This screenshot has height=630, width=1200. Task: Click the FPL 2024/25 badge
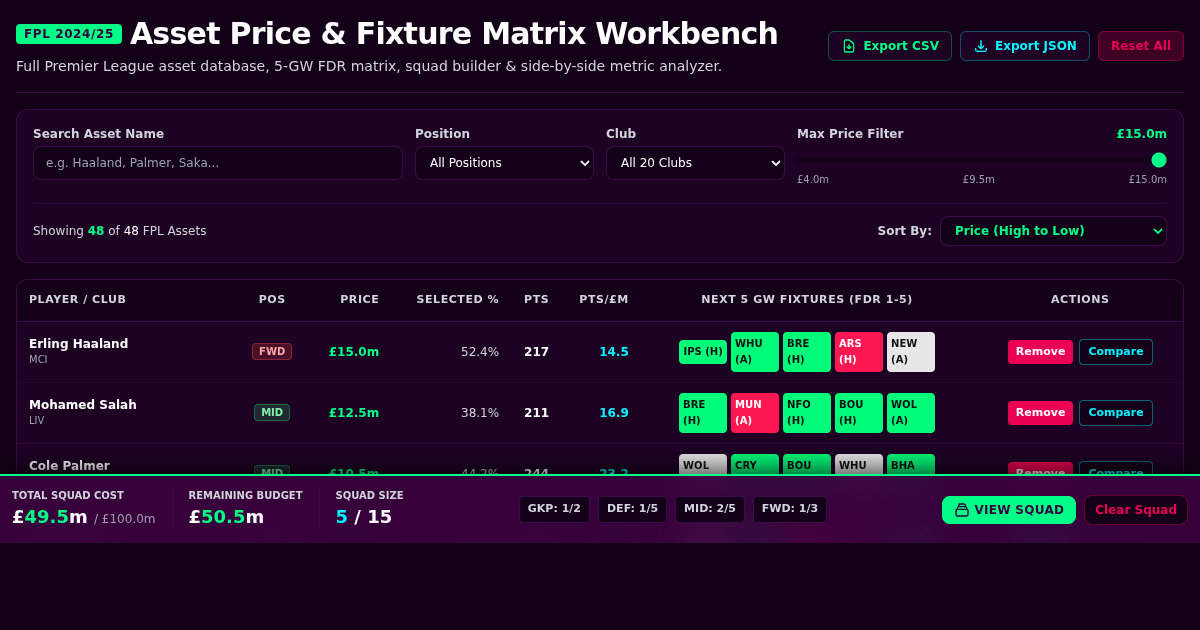(x=69, y=34)
